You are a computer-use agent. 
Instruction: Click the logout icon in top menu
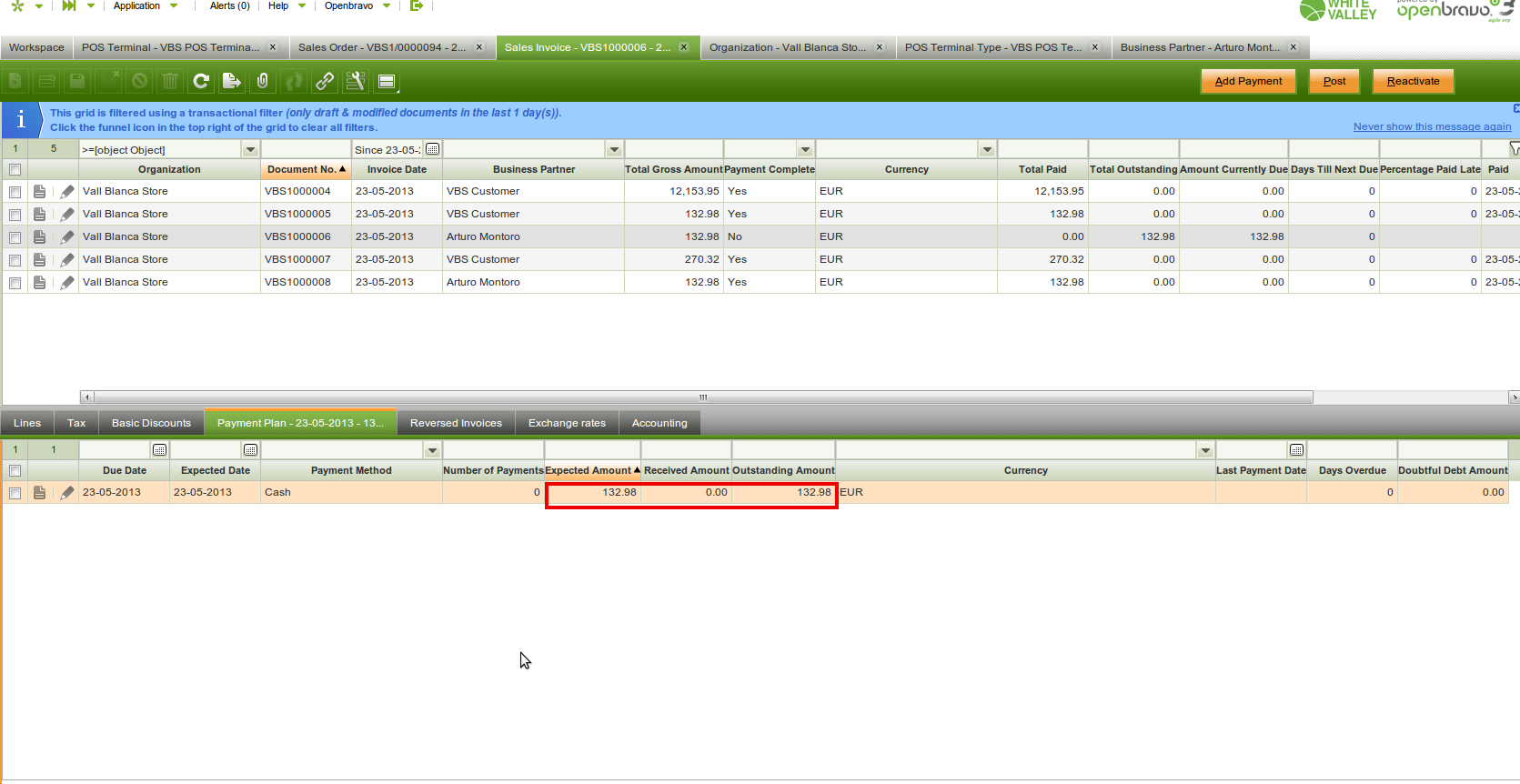(x=417, y=6)
